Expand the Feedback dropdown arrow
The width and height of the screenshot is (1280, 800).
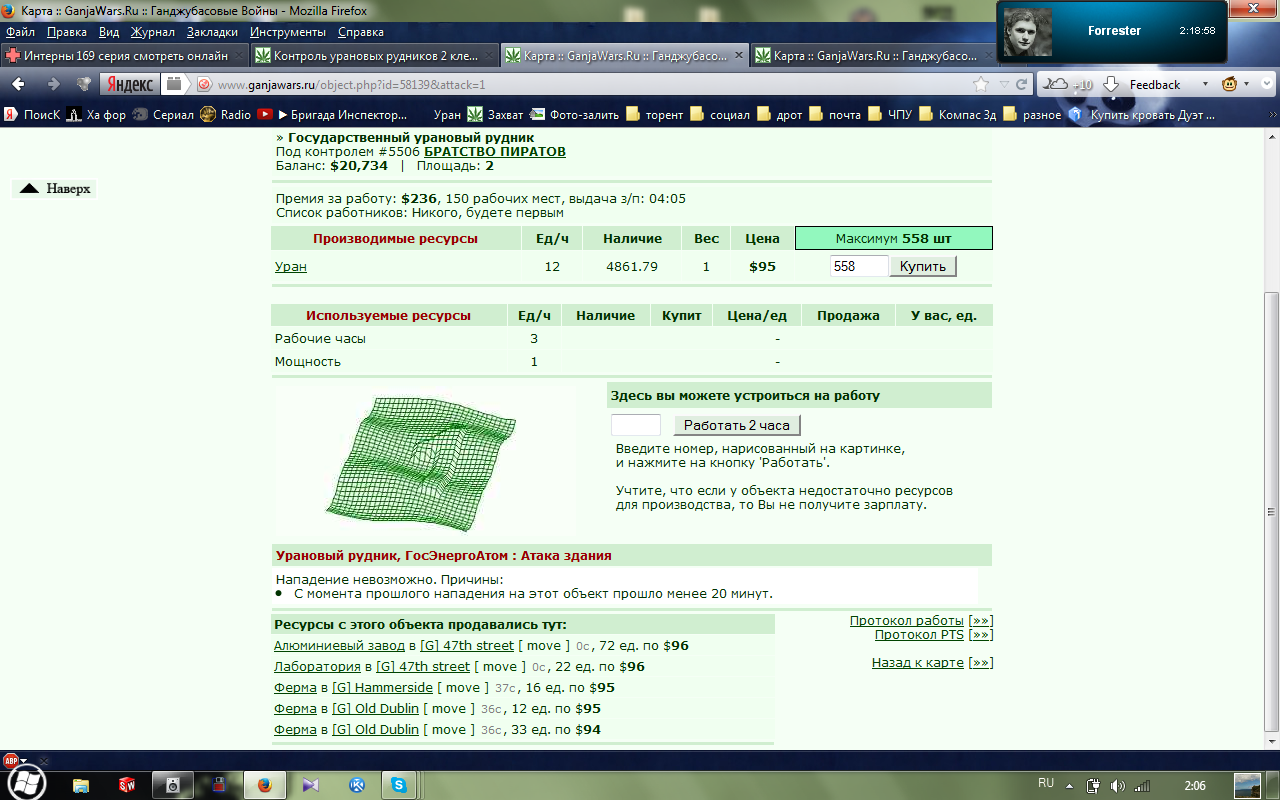coord(1205,85)
